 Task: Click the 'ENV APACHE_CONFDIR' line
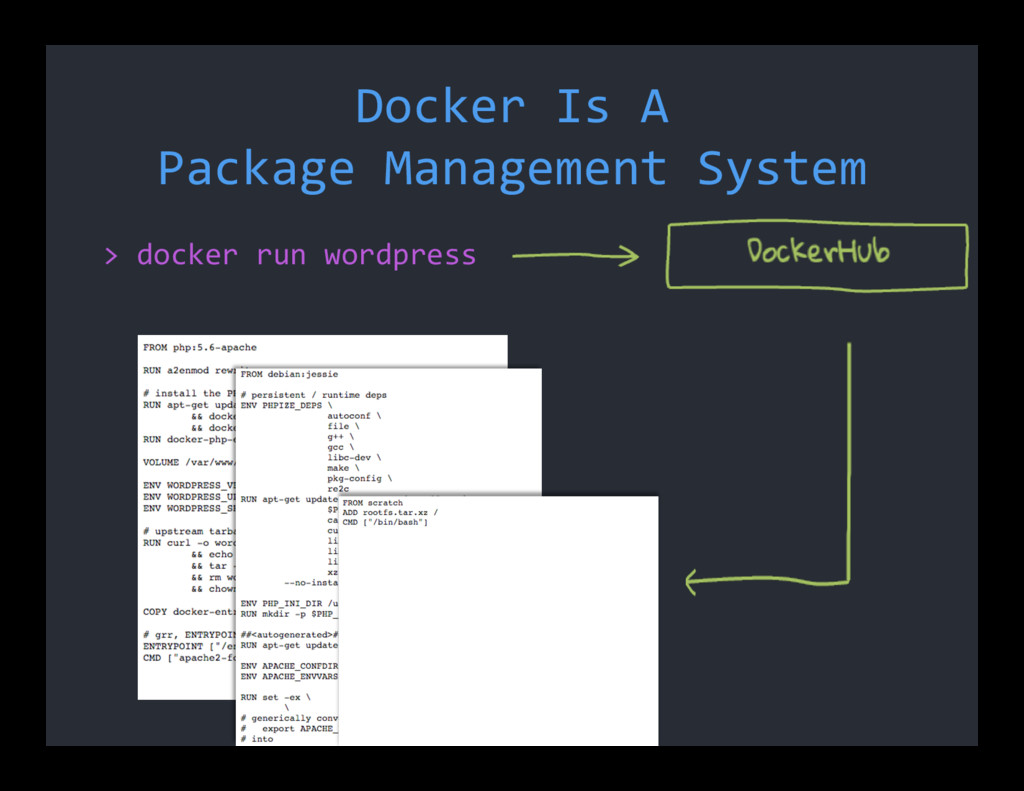pos(289,666)
